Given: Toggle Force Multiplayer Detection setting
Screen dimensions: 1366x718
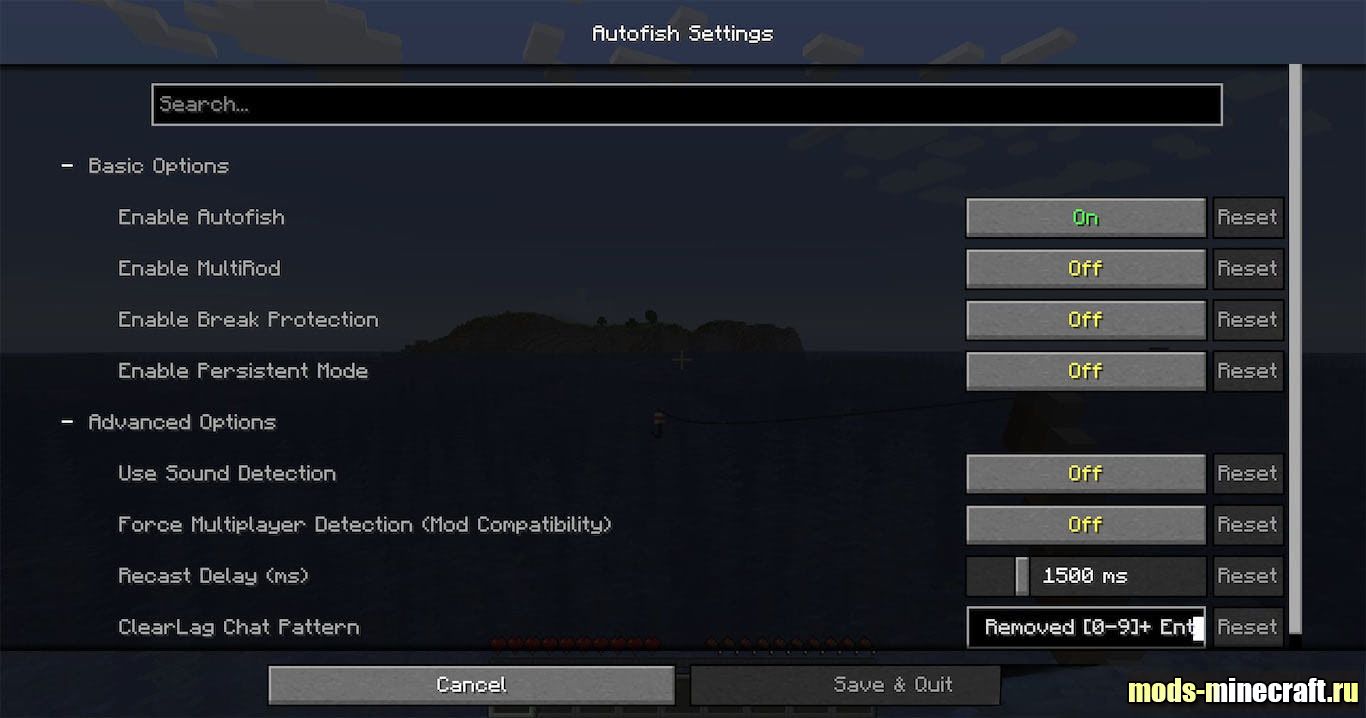Looking at the screenshot, I should click(1086, 524).
